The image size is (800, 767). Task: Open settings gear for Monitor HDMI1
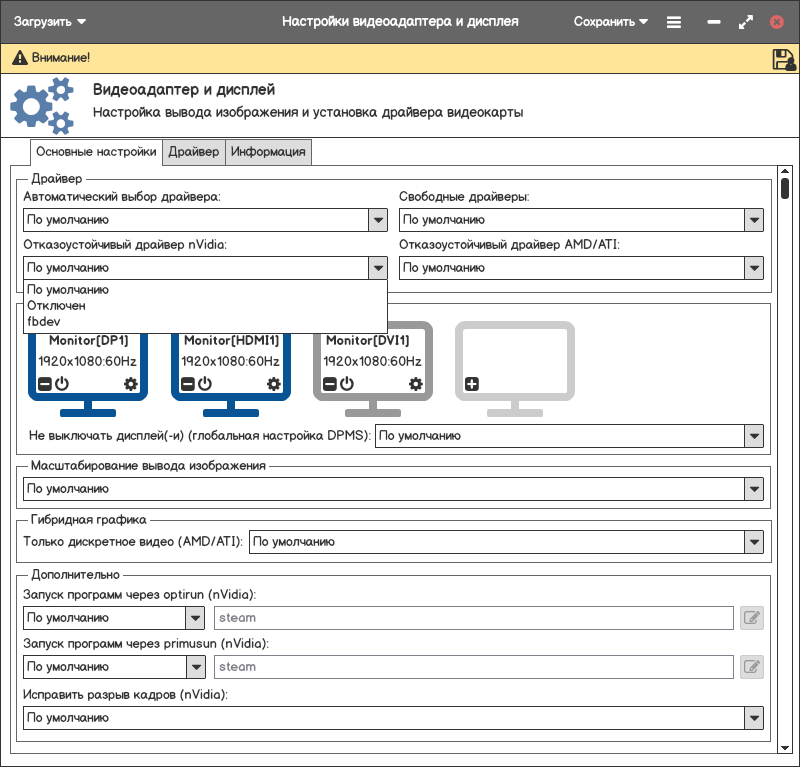coord(274,384)
